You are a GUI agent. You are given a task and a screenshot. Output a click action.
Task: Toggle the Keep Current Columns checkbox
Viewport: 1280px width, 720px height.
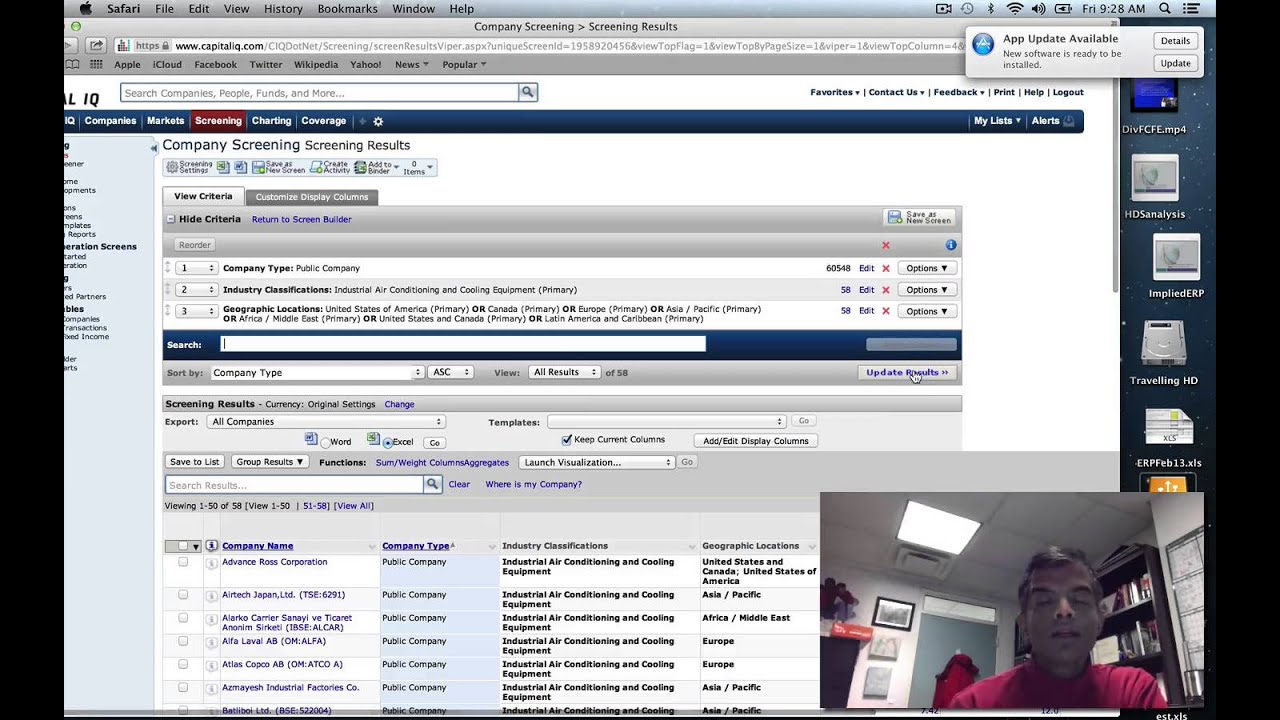[567, 440]
